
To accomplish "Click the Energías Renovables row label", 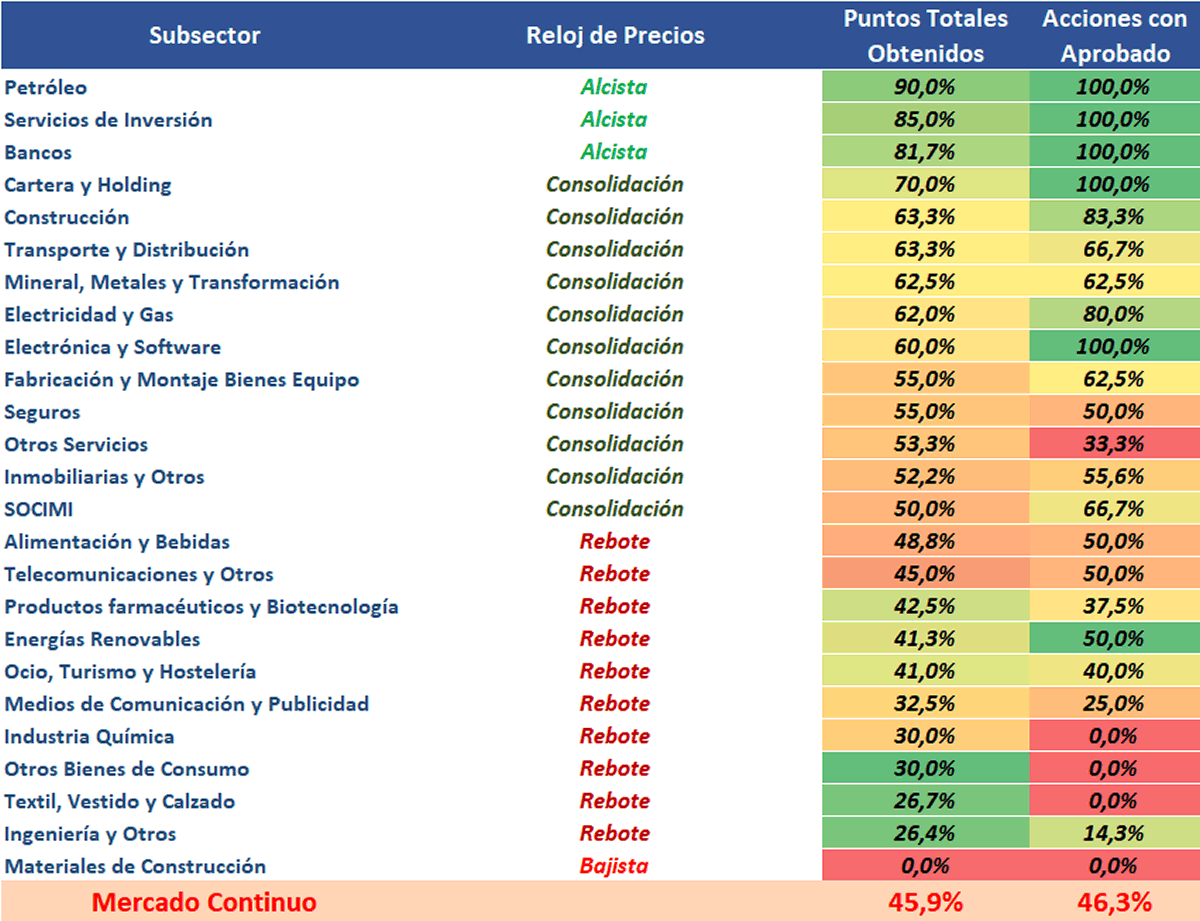I will (102, 639).
